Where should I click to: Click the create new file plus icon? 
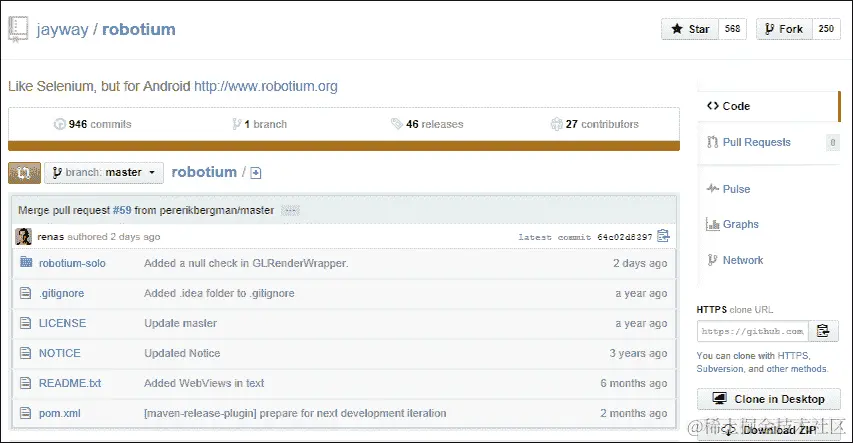click(256, 173)
